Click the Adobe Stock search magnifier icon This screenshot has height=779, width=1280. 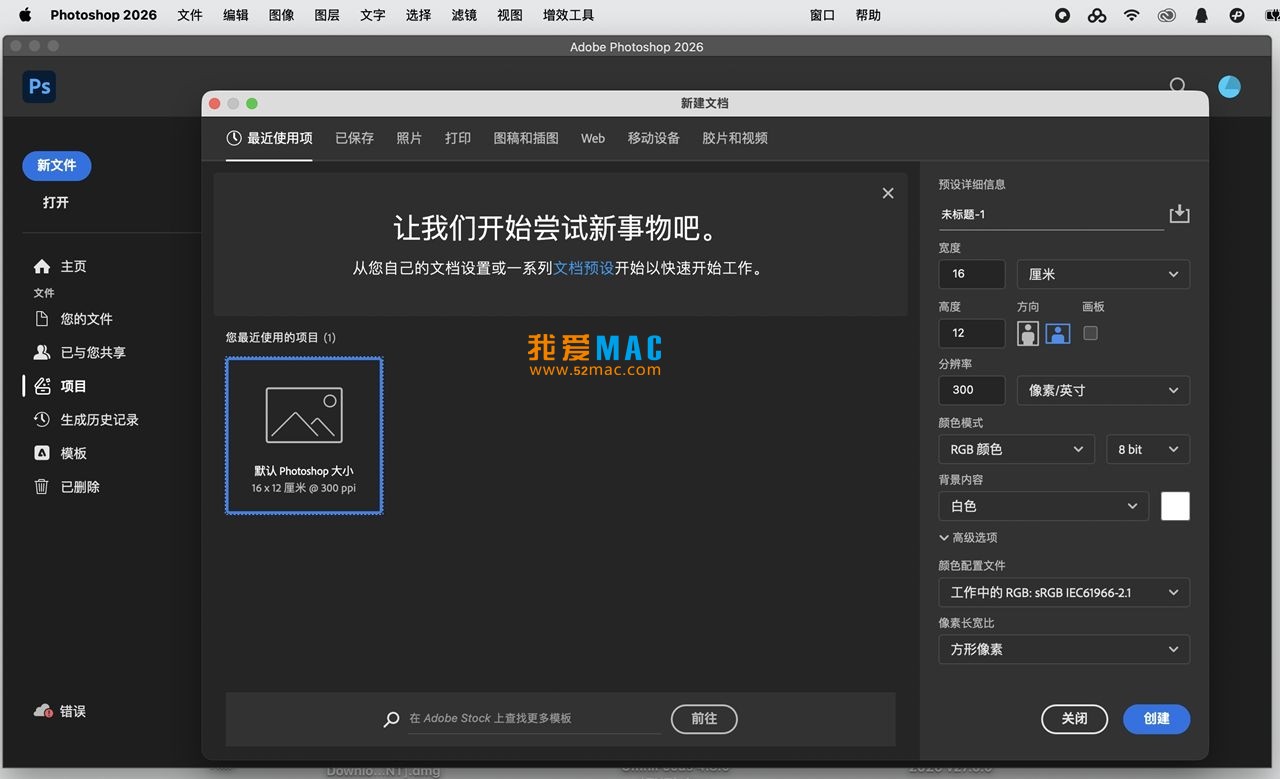tap(391, 719)
